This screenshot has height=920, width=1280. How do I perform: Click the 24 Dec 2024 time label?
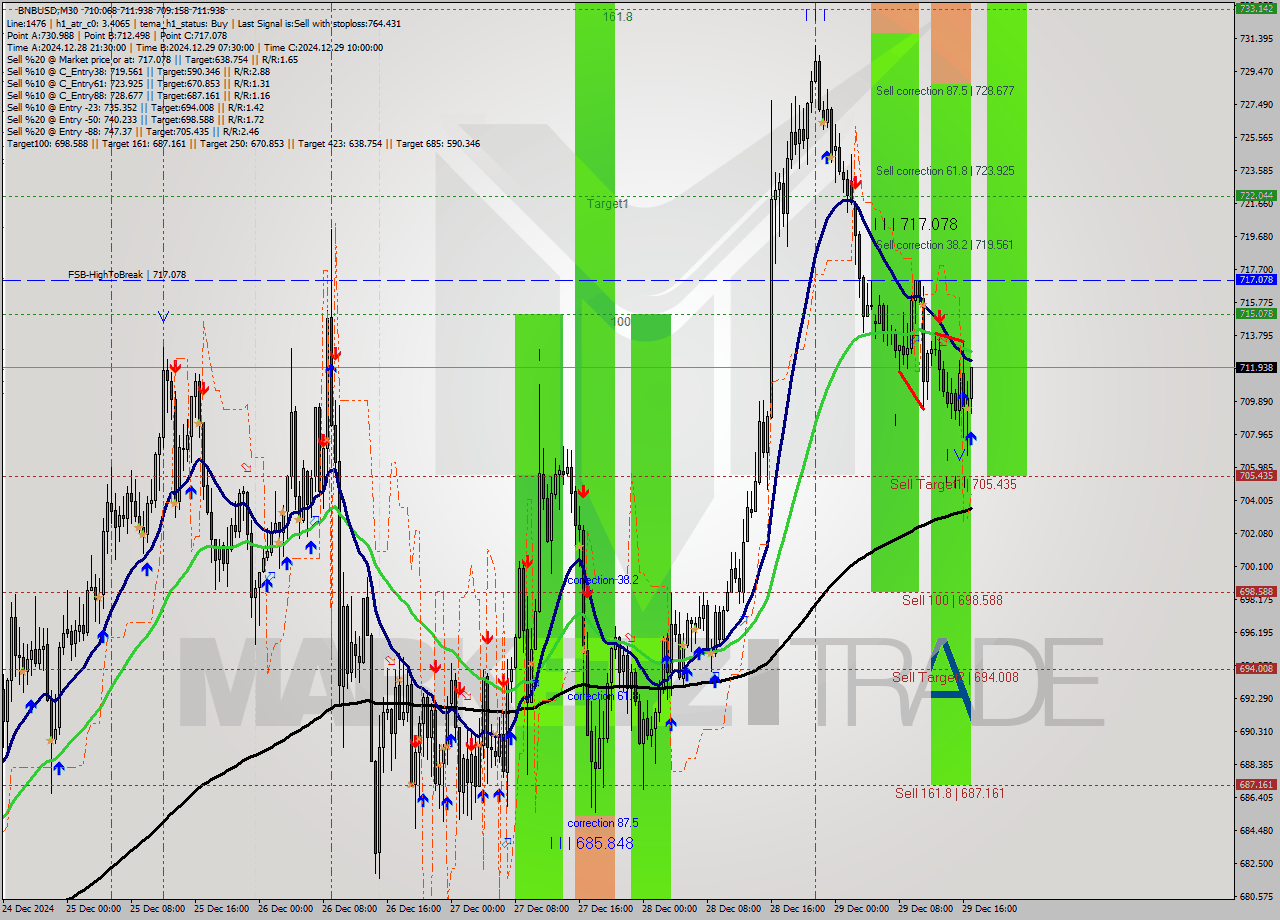click(26, 909)
